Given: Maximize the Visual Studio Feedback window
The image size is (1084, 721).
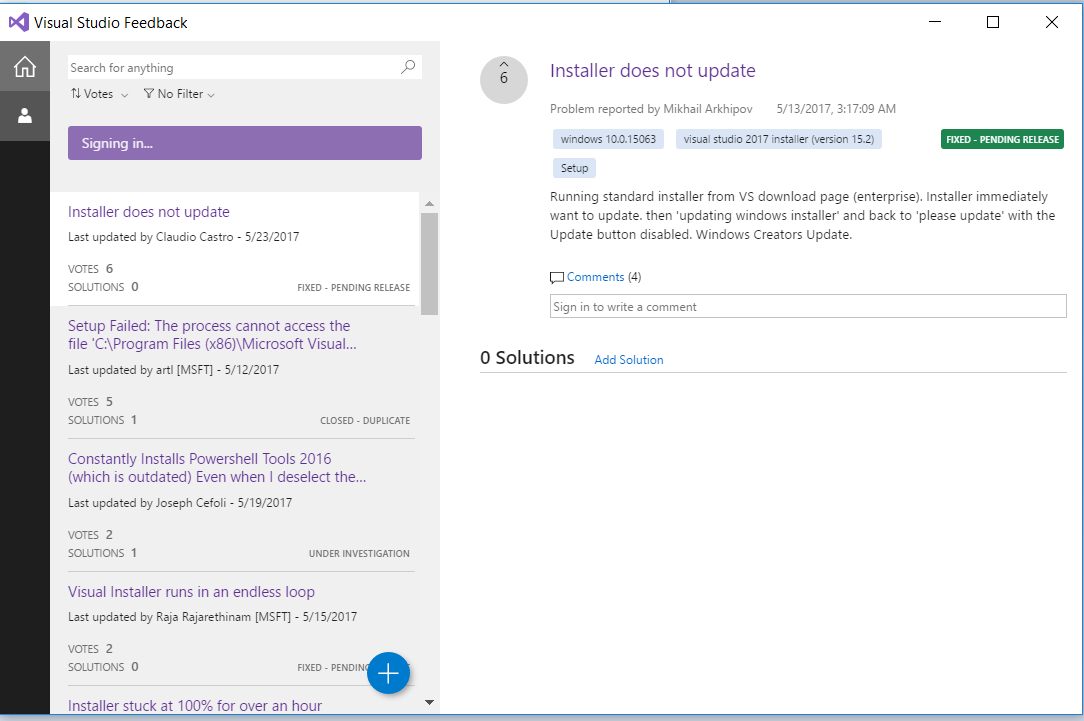Looking at the screenshot, I should (993, 22).
